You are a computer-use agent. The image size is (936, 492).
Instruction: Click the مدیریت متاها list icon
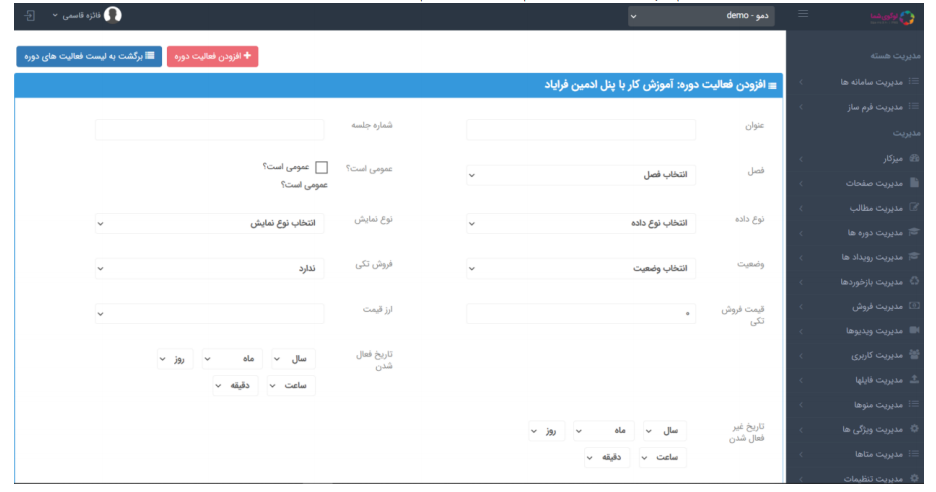pyautogui.click(x=913, y=454)
